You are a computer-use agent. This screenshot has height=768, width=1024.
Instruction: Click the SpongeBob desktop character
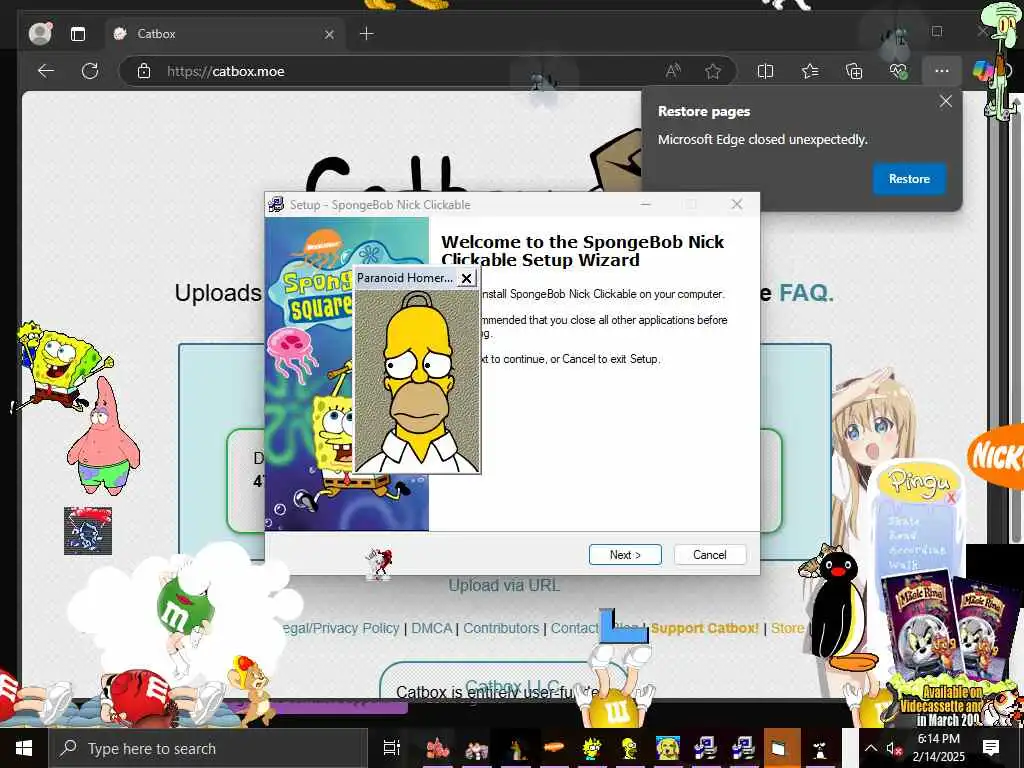pyautogui.click(x=60, y=366)
